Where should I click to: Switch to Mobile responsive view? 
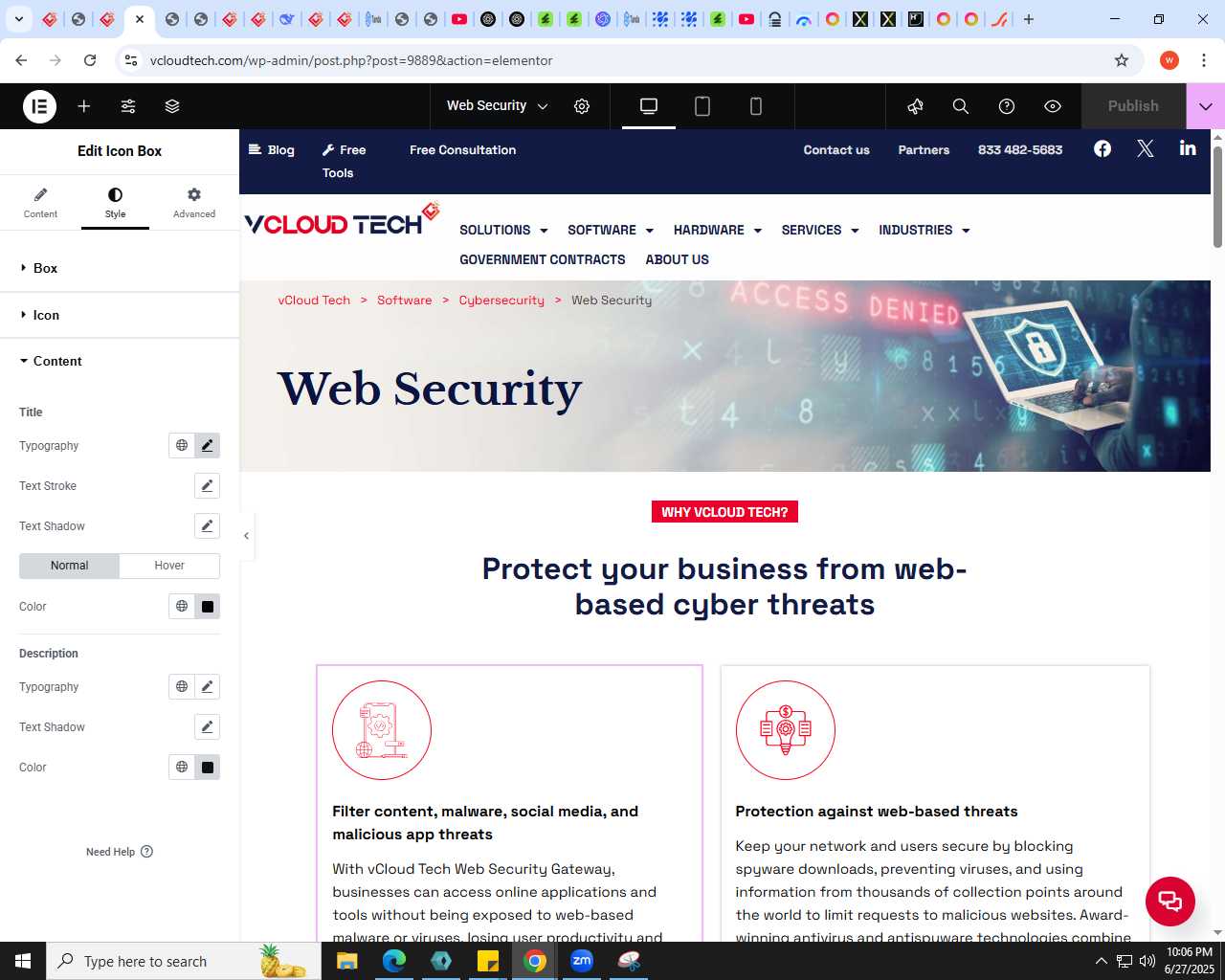point(756,106)
